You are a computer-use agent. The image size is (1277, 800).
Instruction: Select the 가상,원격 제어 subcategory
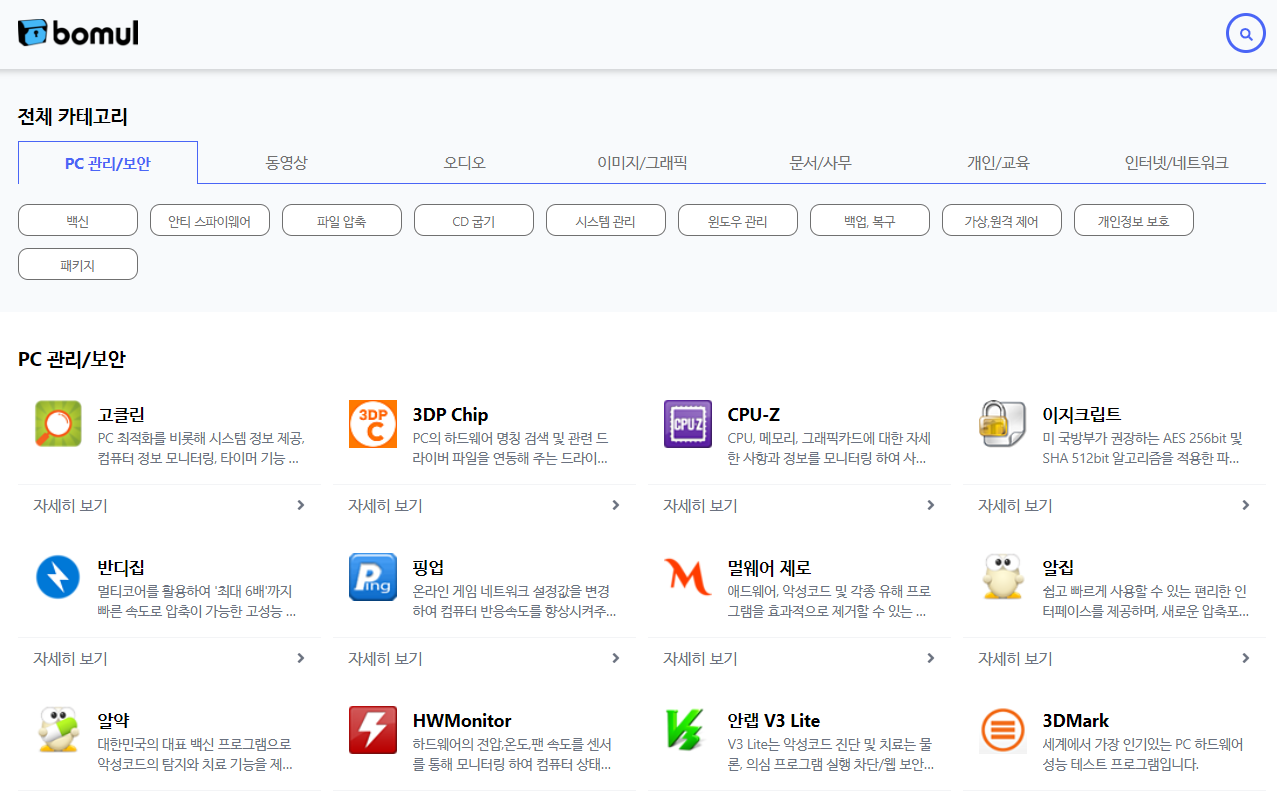tap(1002, 221)
